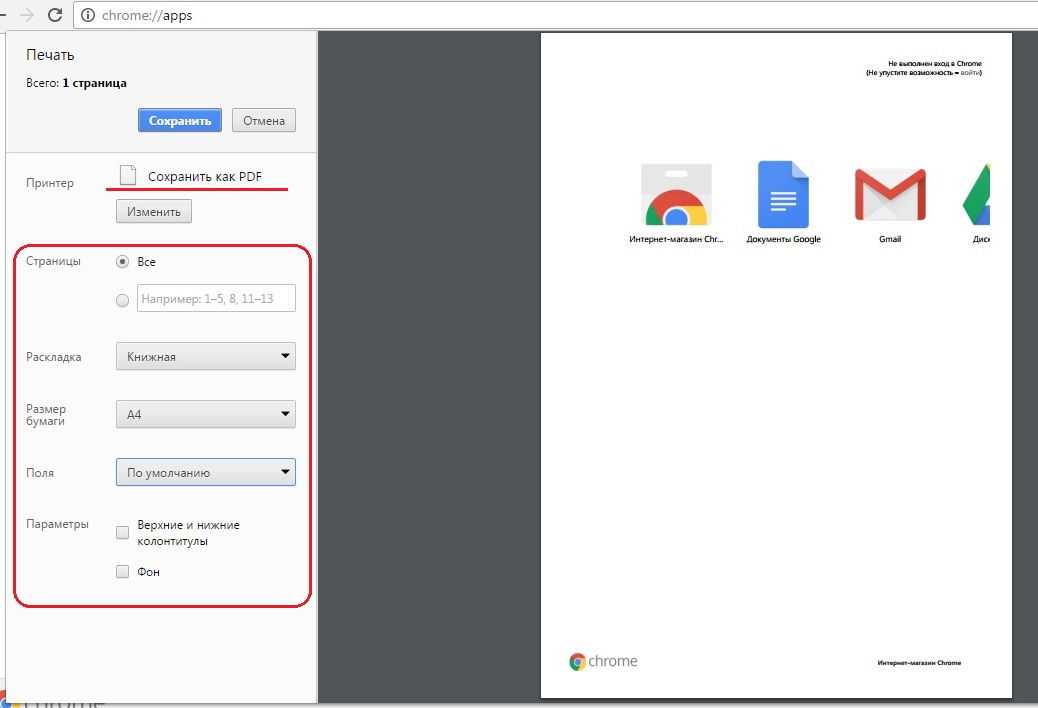Screen dimensions: 1038x708
Task: Click the Gmail icon in preview
Action: (890, 195)
